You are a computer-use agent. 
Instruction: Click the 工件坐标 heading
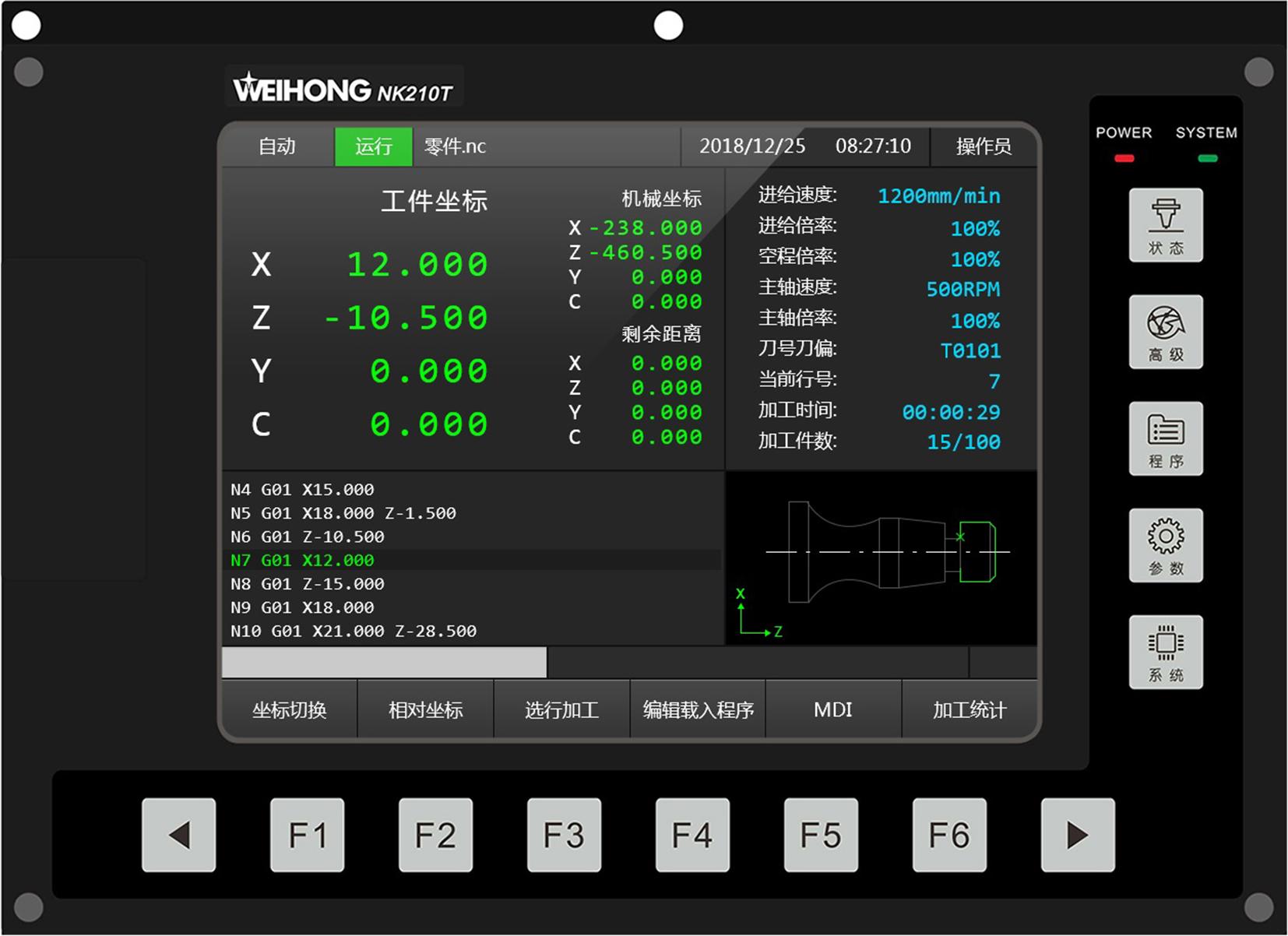[x=435, y=201]
